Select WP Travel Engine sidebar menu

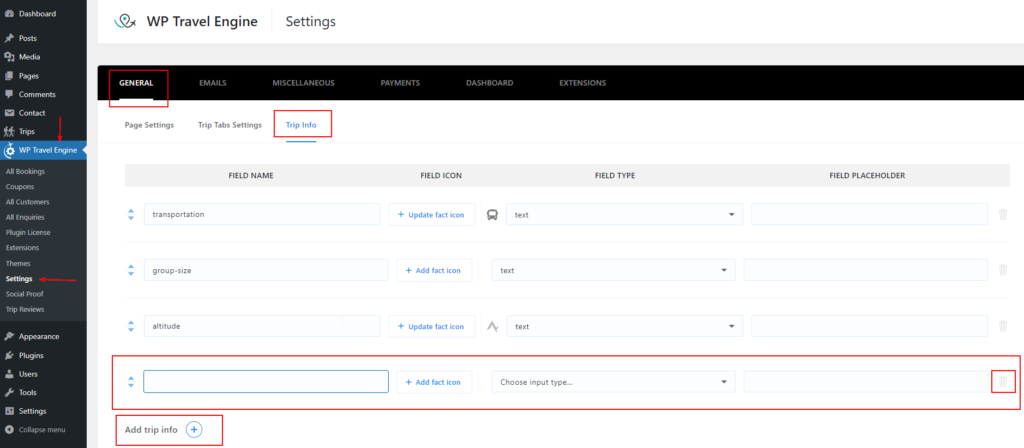(43, 151)
